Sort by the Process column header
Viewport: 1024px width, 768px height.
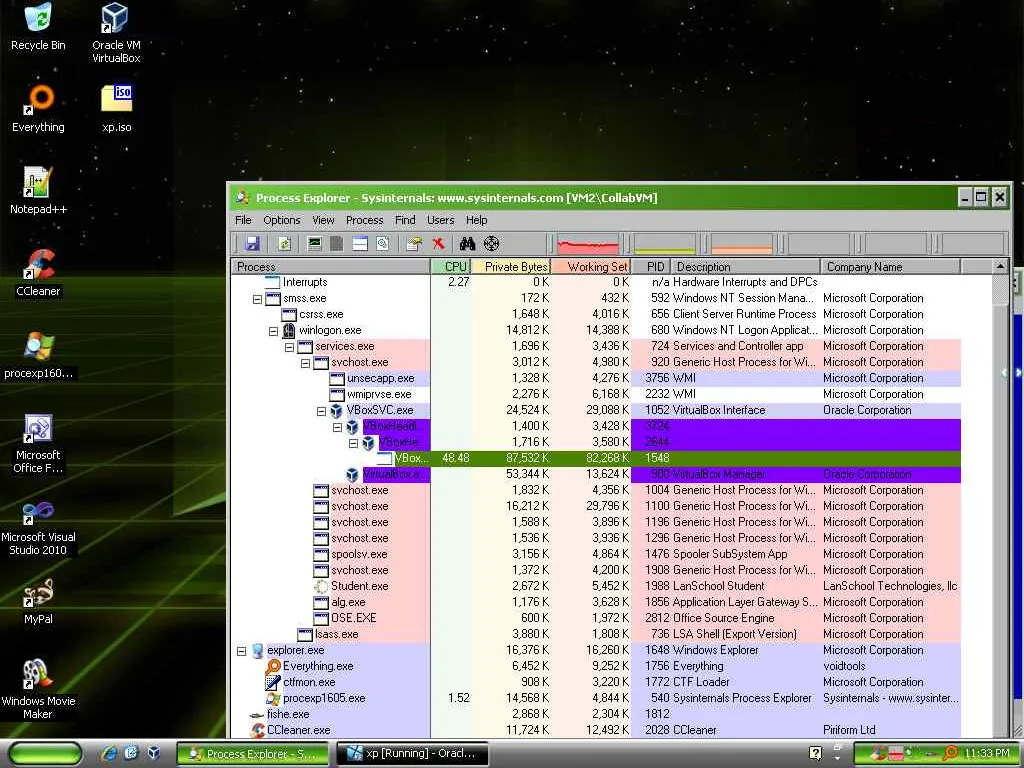point(330,266)
